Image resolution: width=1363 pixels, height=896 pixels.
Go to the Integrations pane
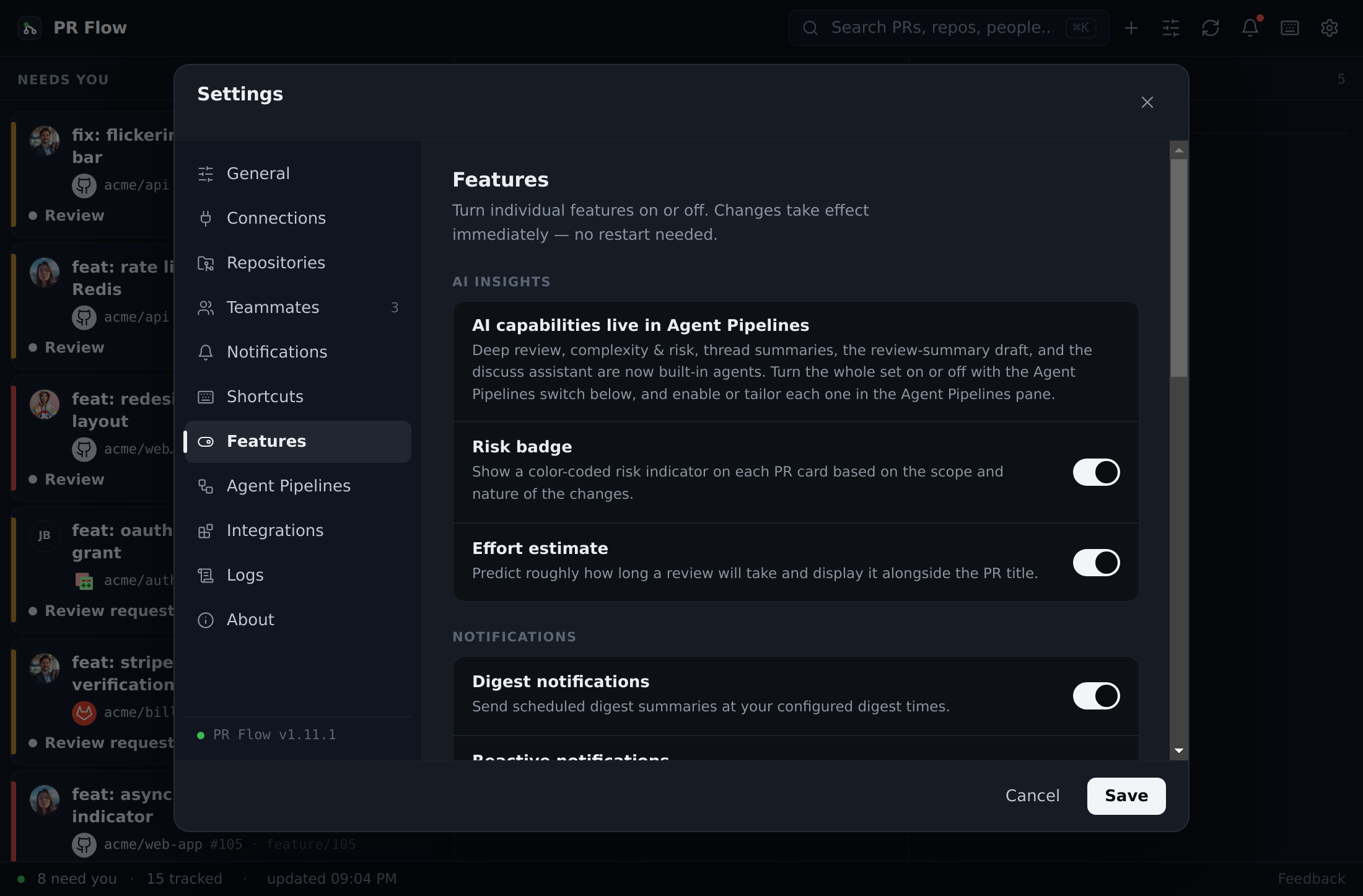[298, 531]
